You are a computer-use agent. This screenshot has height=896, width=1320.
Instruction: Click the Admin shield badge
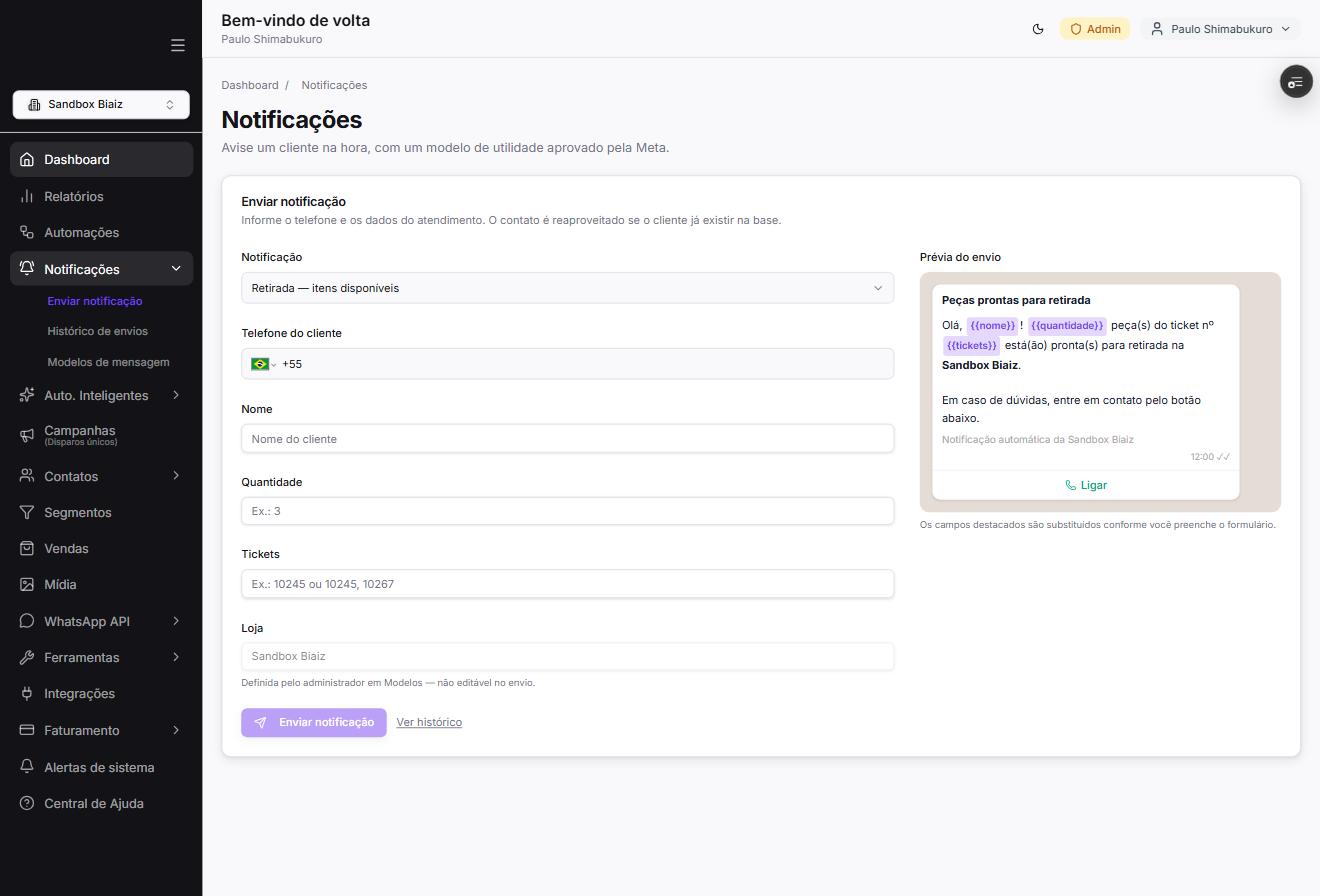pos(1095,29)
